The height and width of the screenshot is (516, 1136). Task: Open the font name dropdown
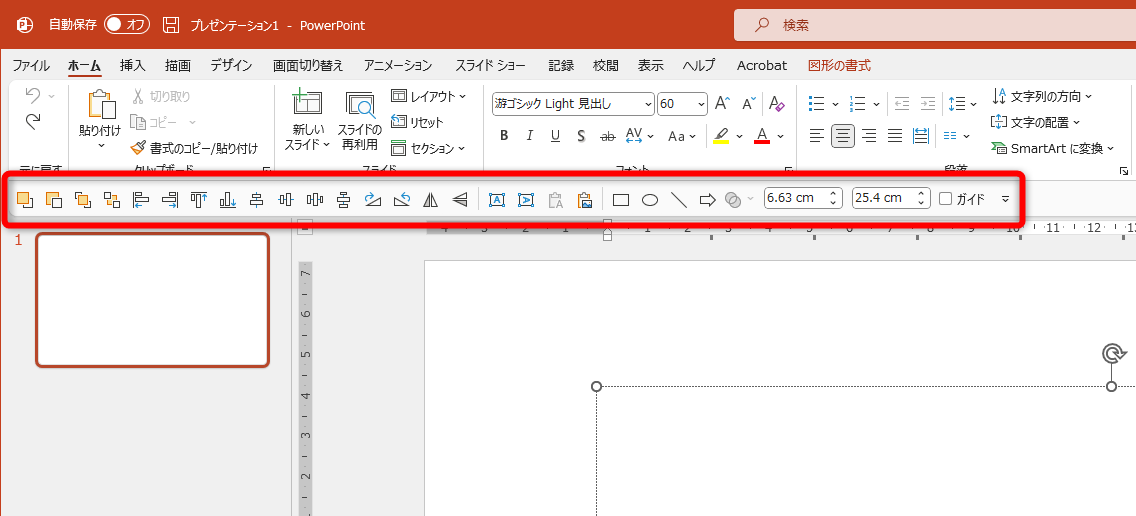point(648,104)
